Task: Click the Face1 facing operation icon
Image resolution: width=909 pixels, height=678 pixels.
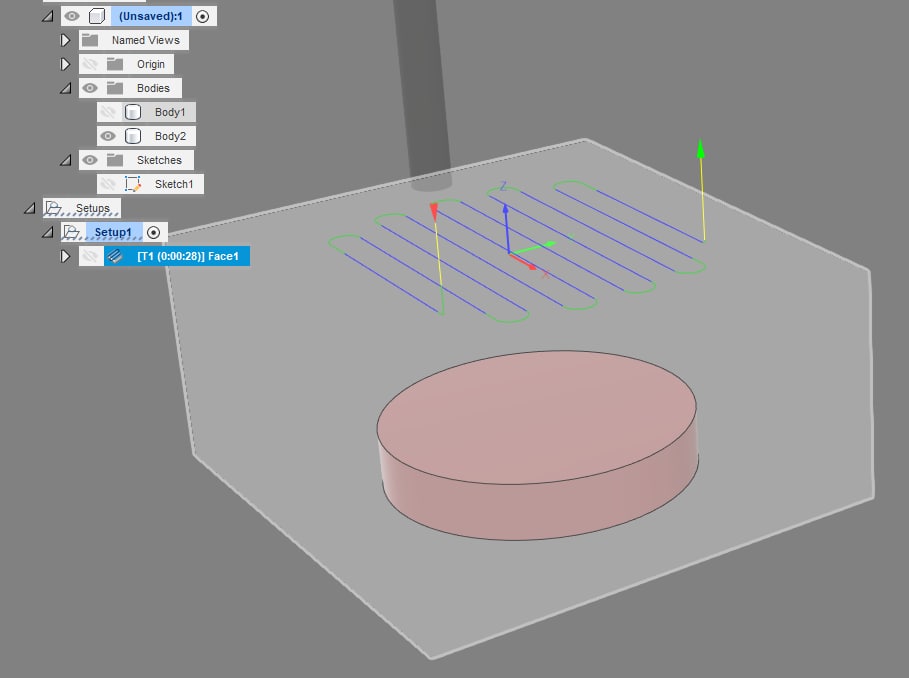Action: 115,256
